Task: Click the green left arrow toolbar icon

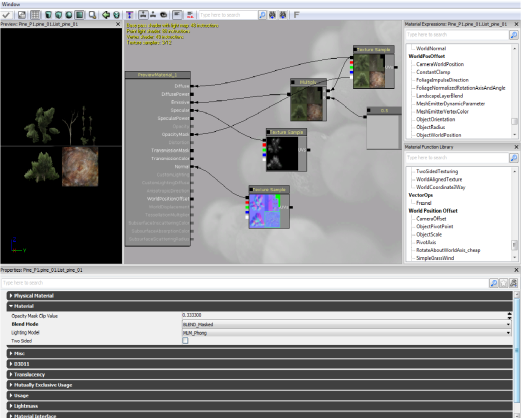Action: pyautogui.click(x=106, y=15)
